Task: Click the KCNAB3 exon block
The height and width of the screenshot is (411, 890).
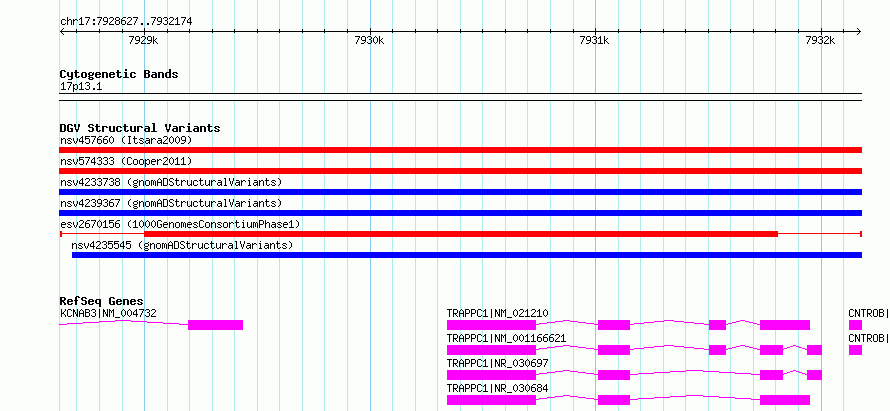Action: [x=216, y=325]
